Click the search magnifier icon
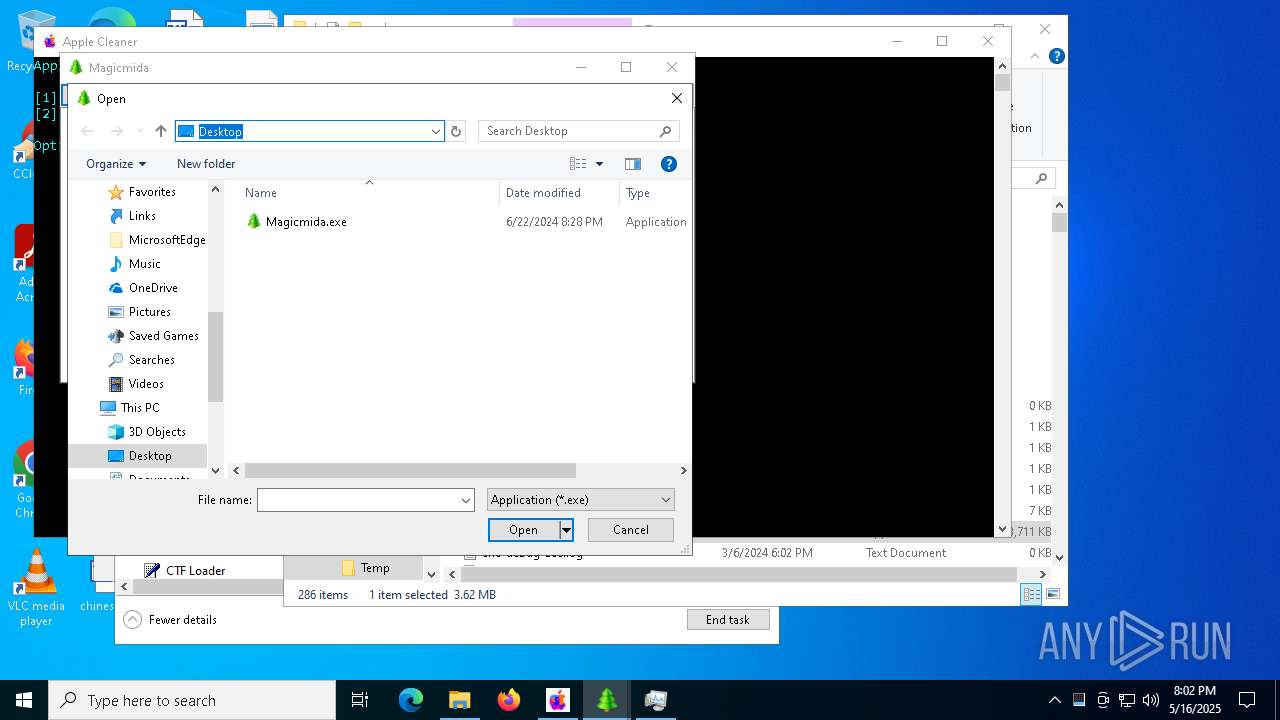This screenshot has height=720, width=1280. tap(665, 131)
